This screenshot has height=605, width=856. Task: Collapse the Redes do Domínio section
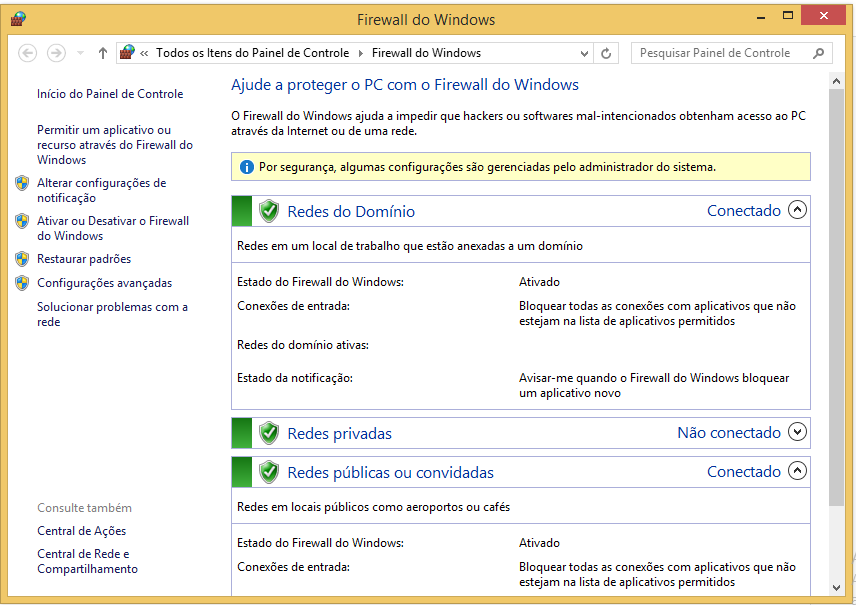point(798,210)
